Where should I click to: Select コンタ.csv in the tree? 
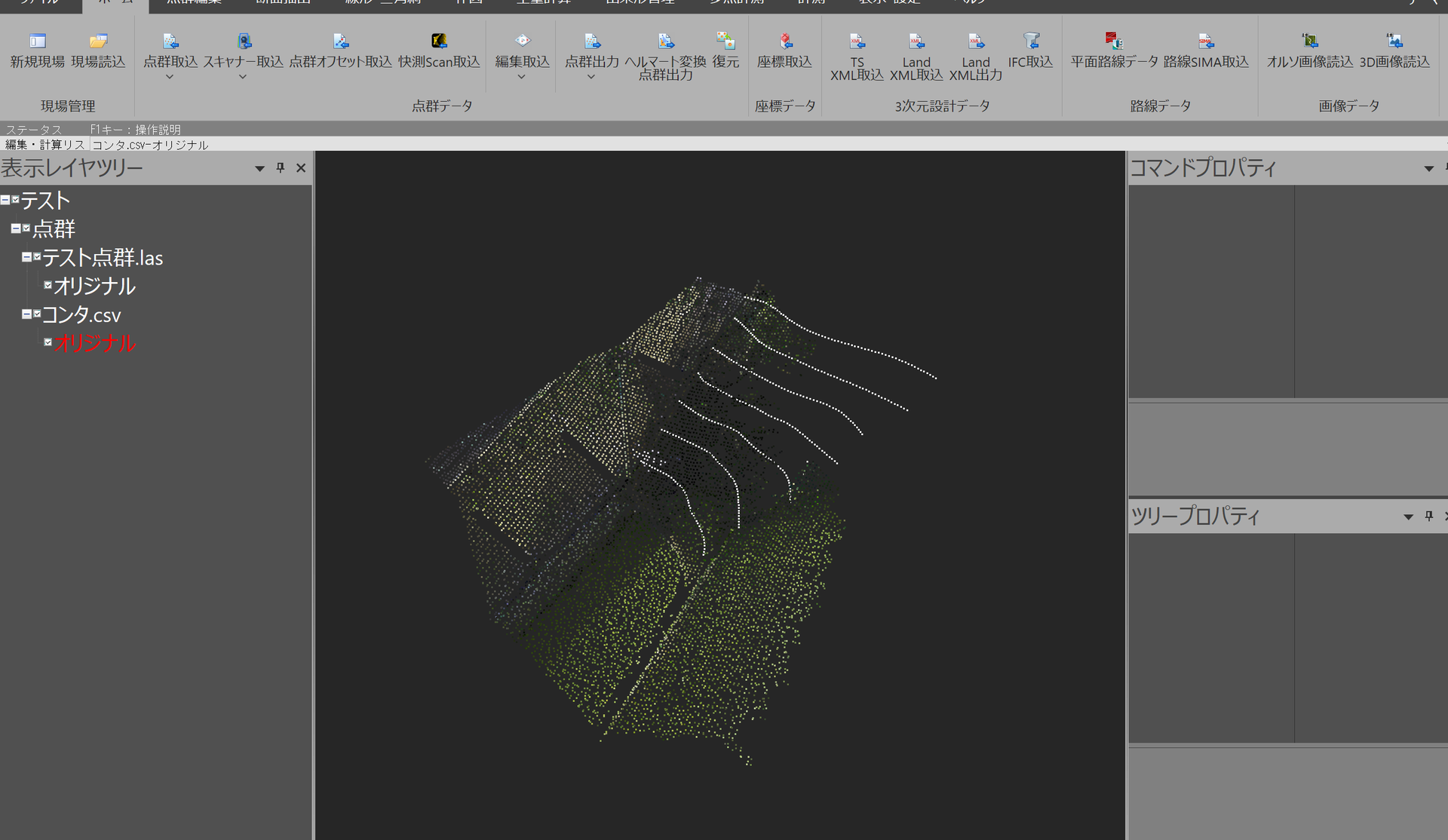click(81, 315)
